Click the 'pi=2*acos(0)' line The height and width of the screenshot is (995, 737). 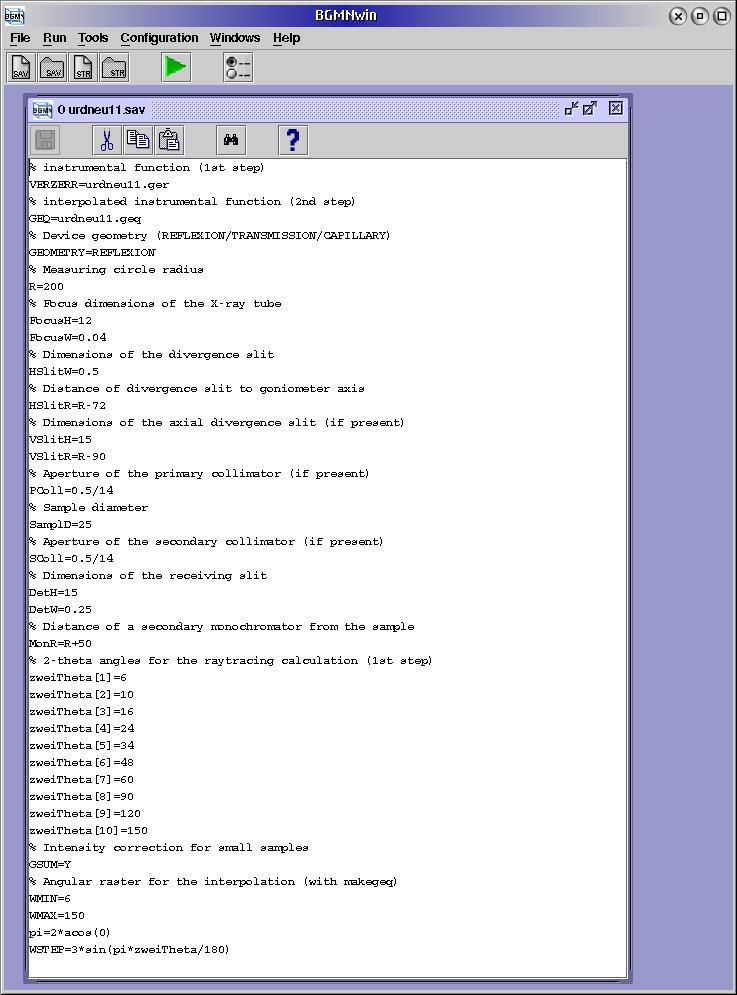click(70, 933)
